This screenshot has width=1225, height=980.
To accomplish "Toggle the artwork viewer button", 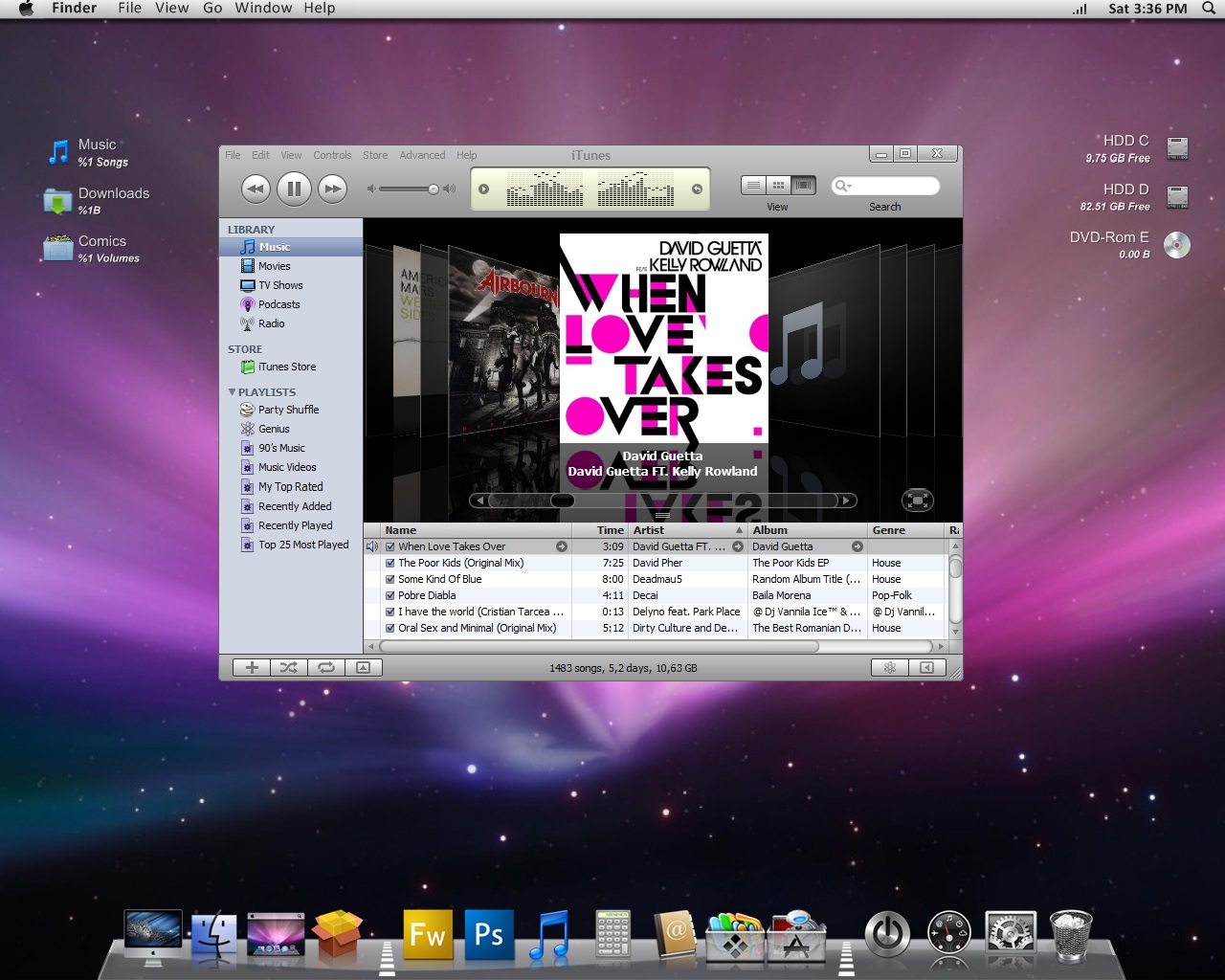I will coord(364,668).
